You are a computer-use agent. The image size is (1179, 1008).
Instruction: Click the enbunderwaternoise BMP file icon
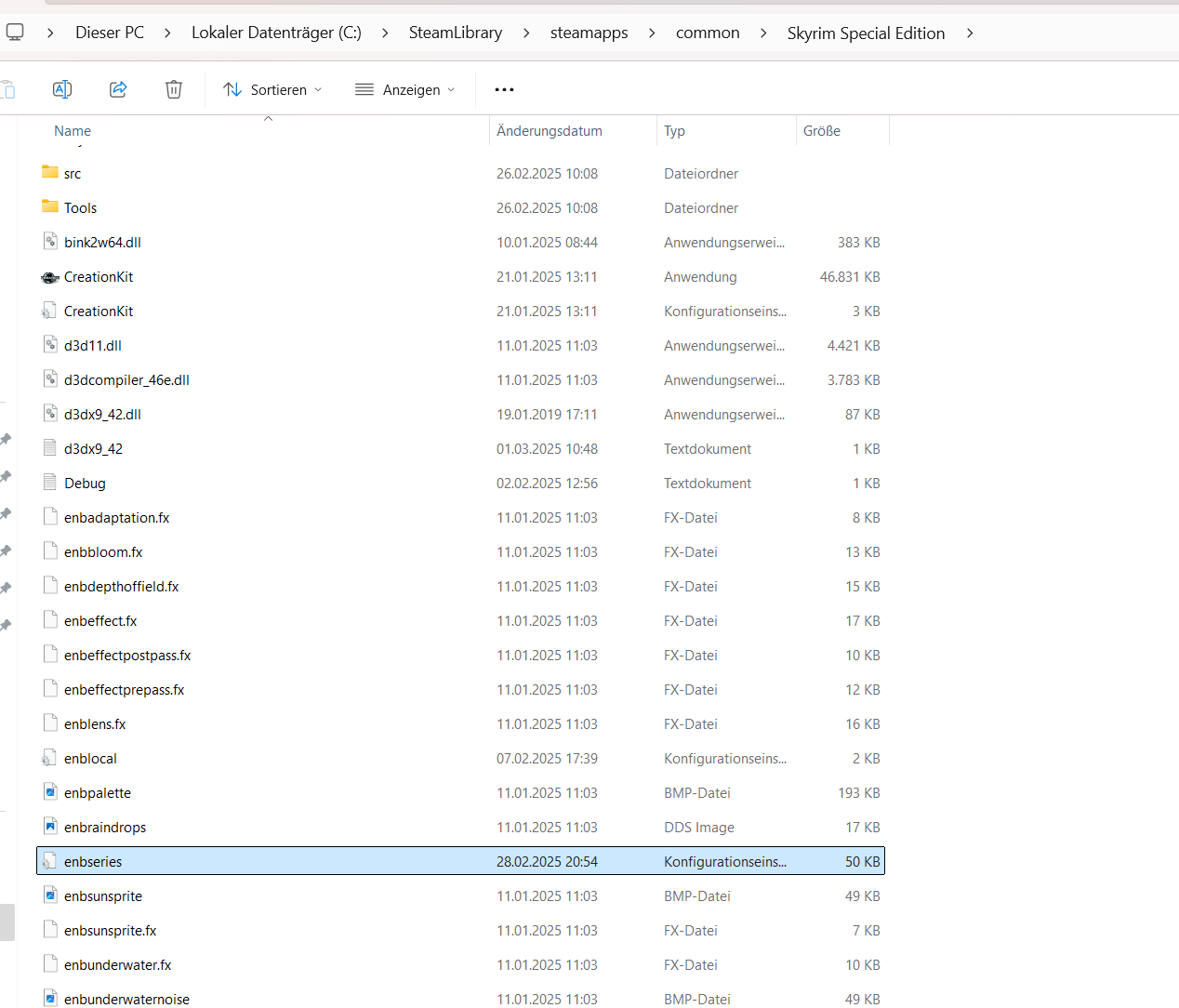pos(50,999)
